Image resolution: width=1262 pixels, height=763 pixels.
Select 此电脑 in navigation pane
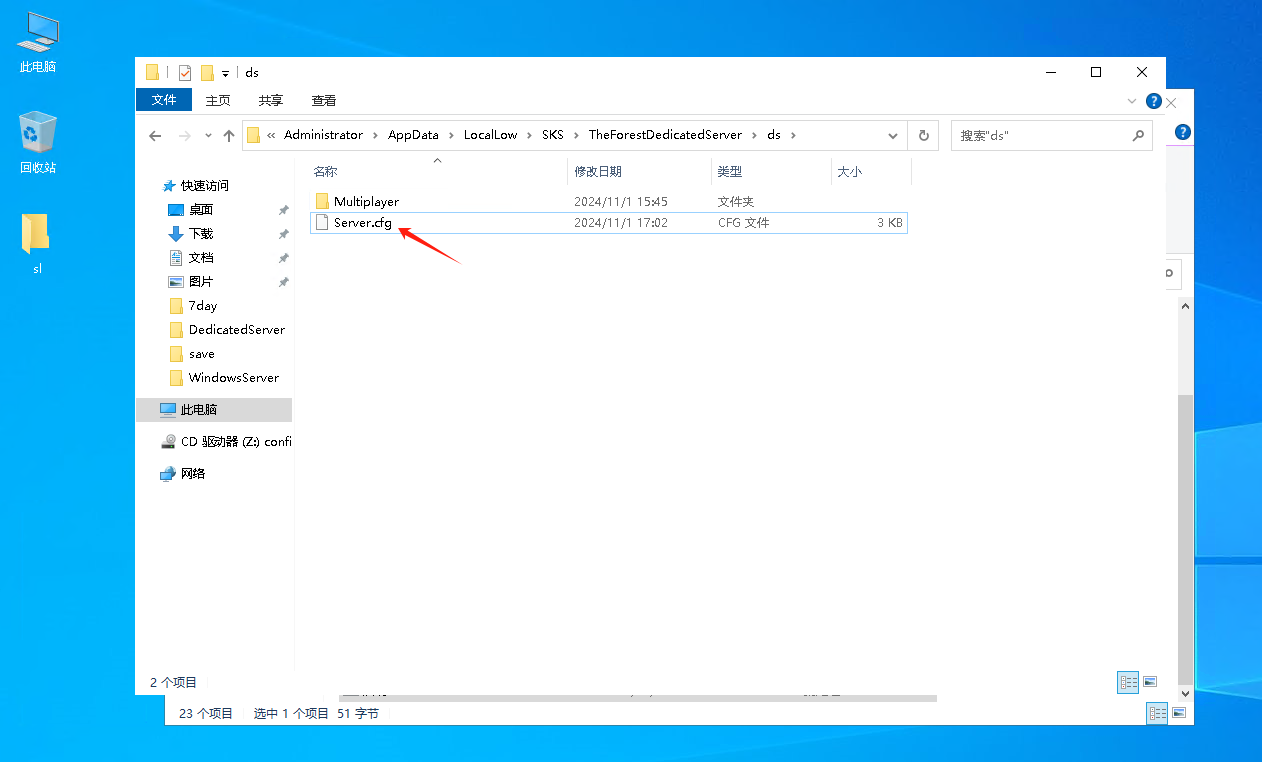(x=214, y=410)
